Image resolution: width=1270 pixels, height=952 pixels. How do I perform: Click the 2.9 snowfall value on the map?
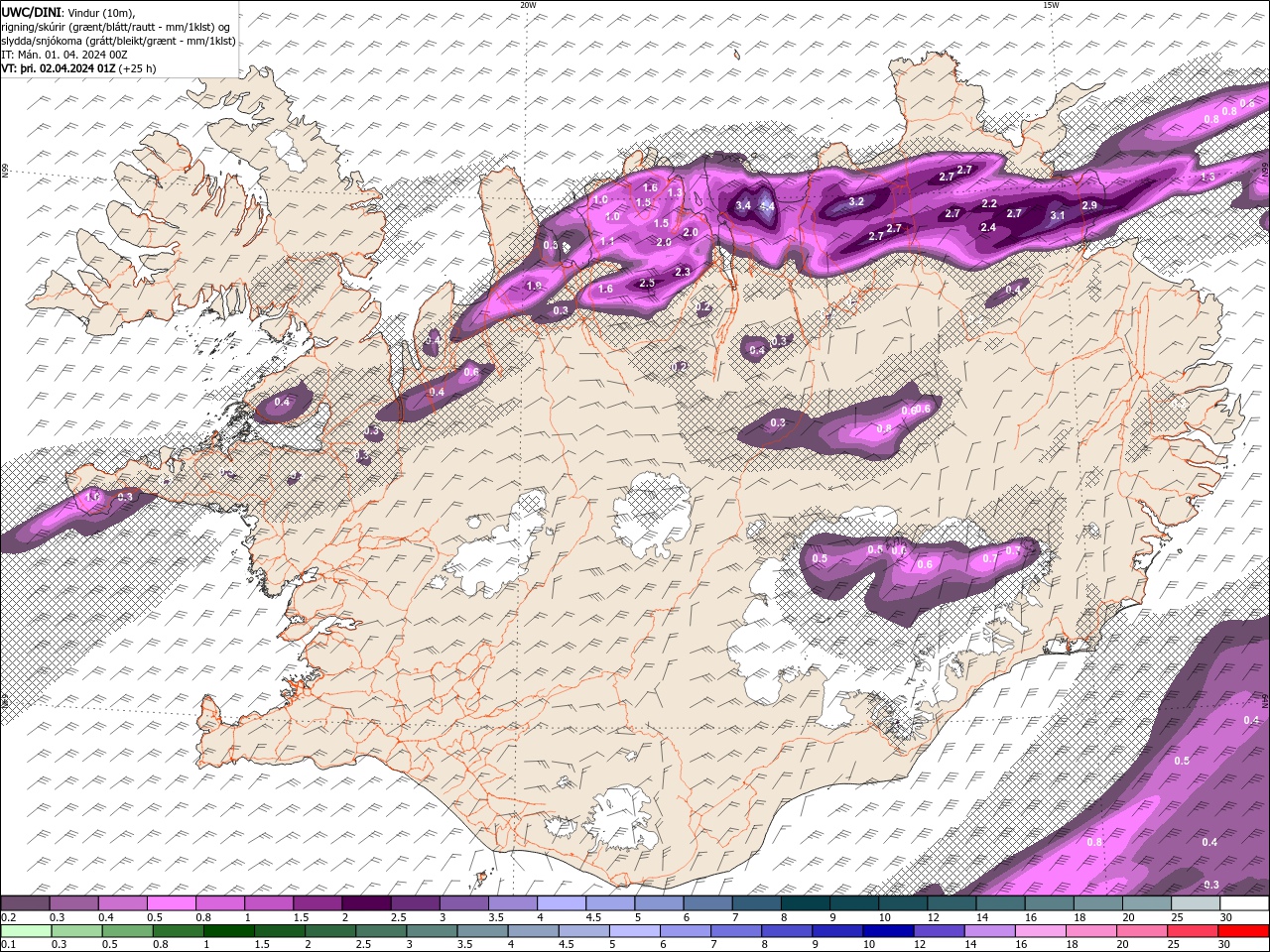(x=1089, y=205)
